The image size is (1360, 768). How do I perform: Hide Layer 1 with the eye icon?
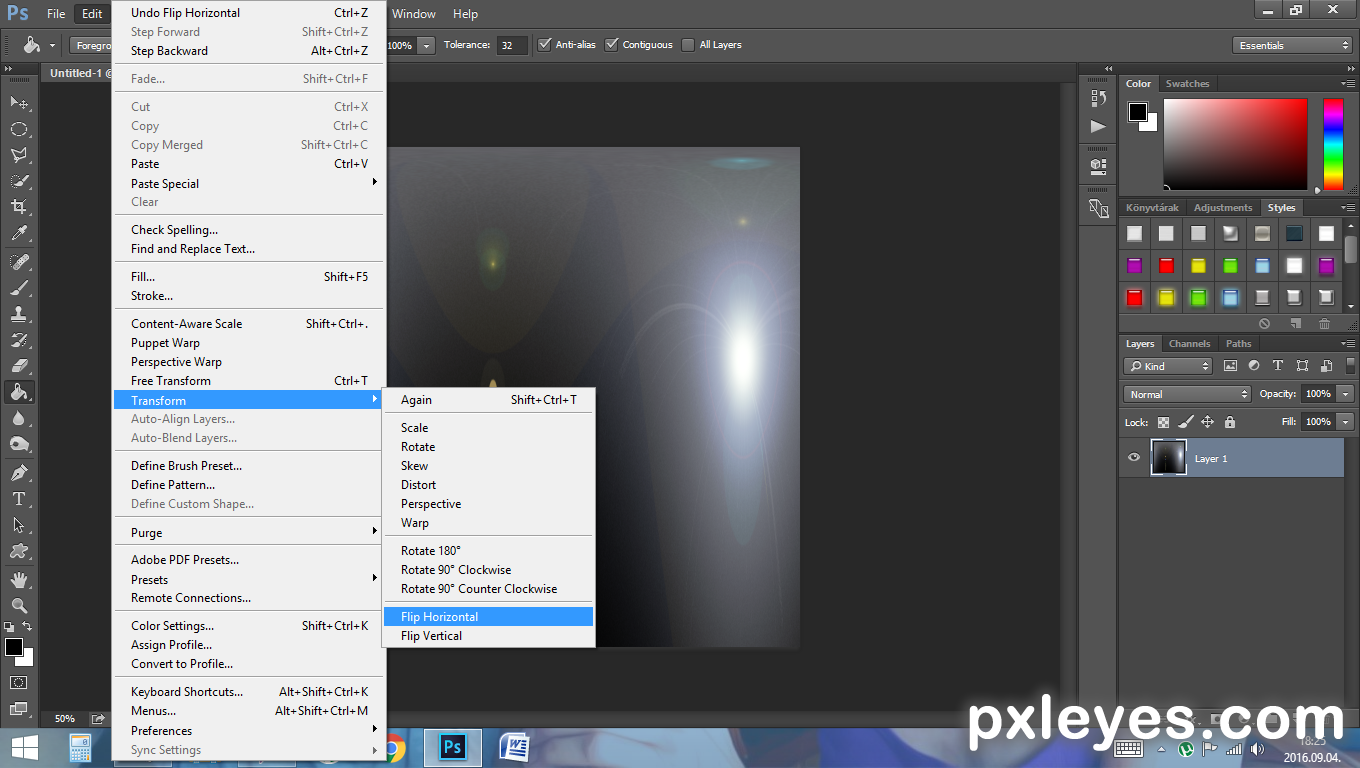pyautogui.click(x=1133, y=458)
